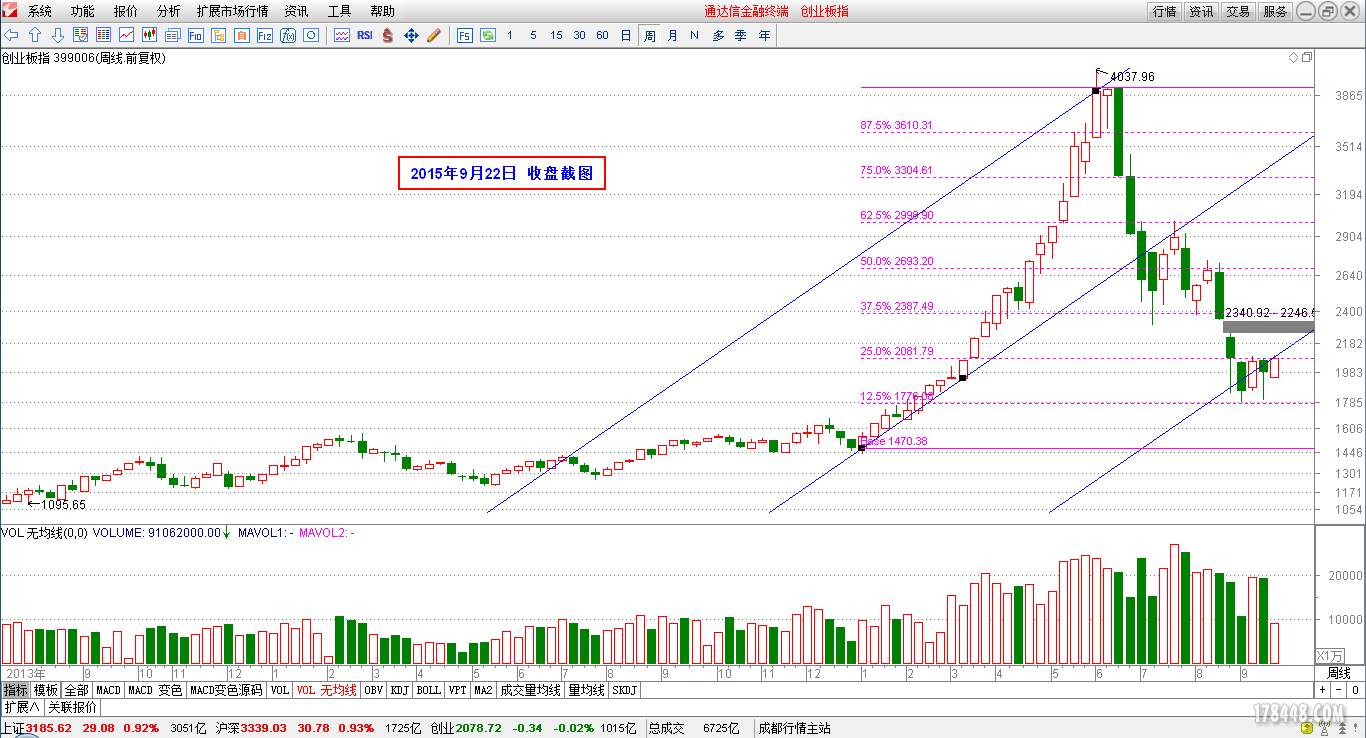Screen dimensions: 1366x738
Task: Click the candlestick chart icon
Action: click(x=149, y=35)
